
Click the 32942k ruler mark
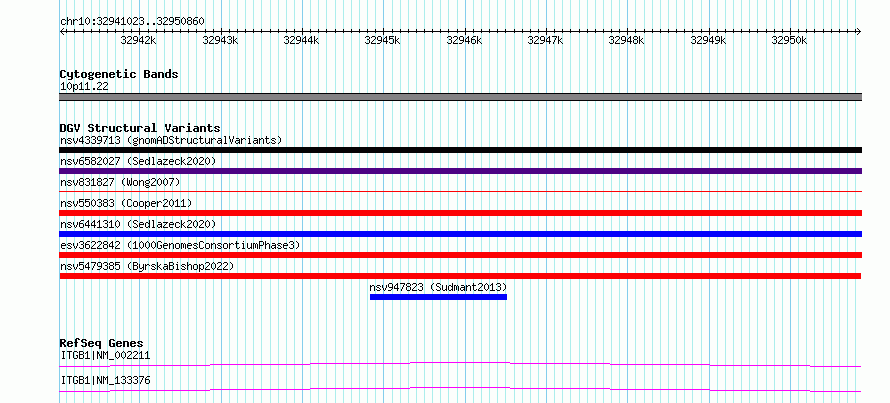(138, 40)
